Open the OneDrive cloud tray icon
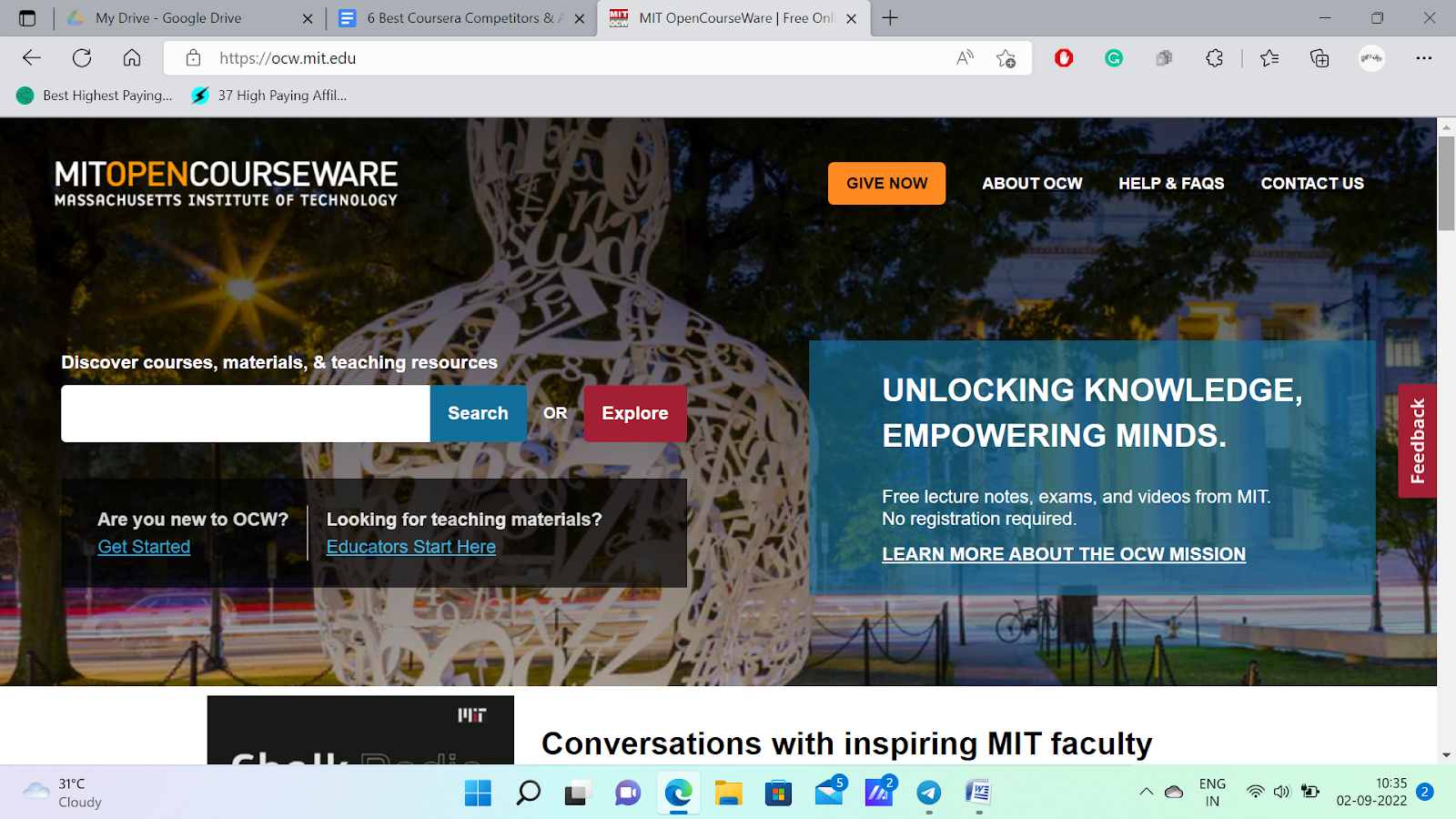Viewport: 1456px width, 819px height. (1174, 792)
